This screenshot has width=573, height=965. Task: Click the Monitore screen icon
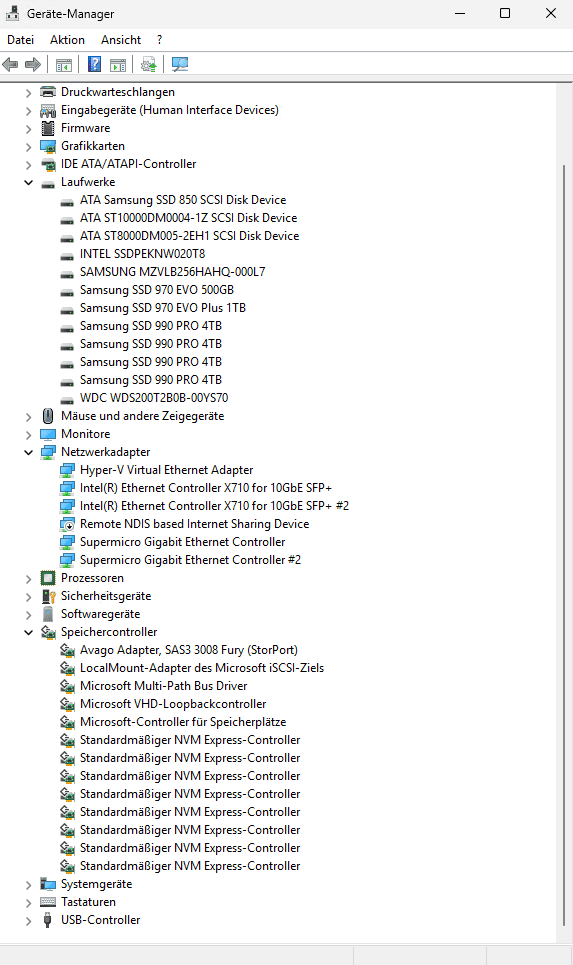[48, 434]
